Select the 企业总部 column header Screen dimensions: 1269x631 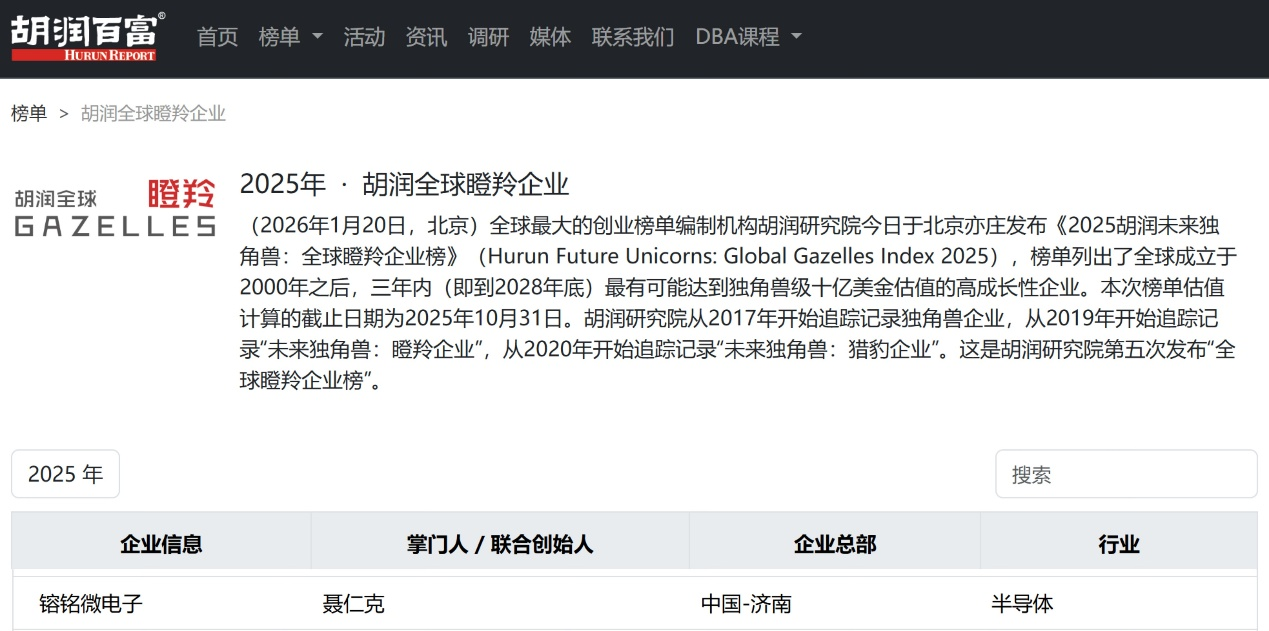pos(834,543)
